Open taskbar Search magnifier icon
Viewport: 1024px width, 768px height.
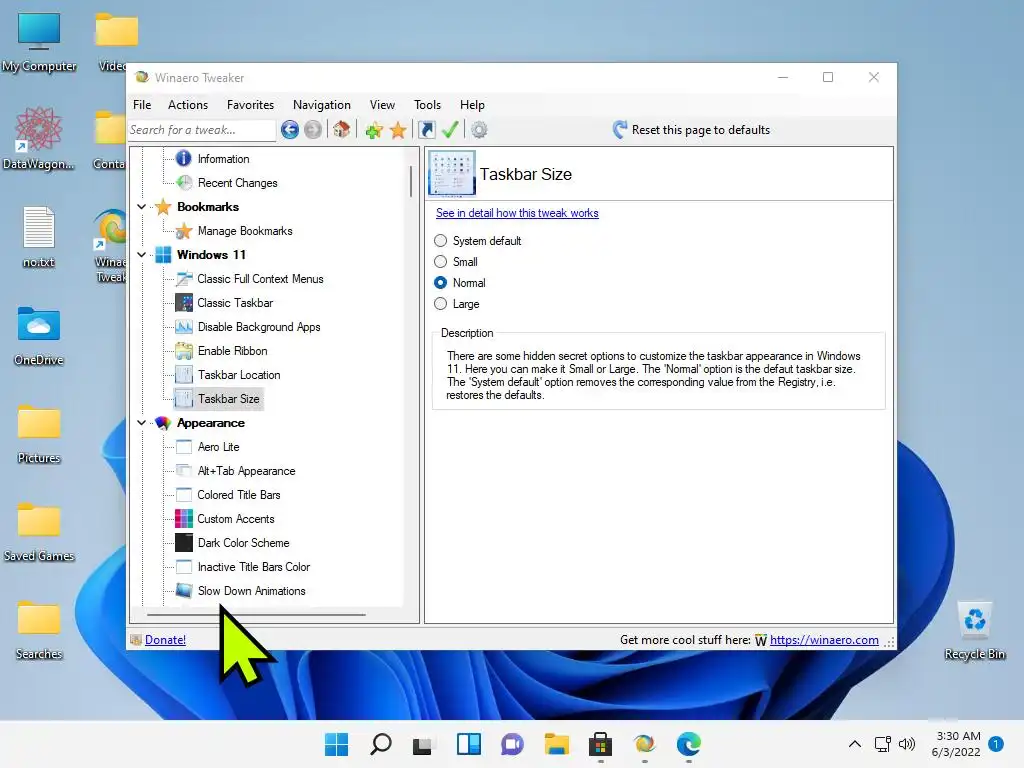tap(381, 744)
